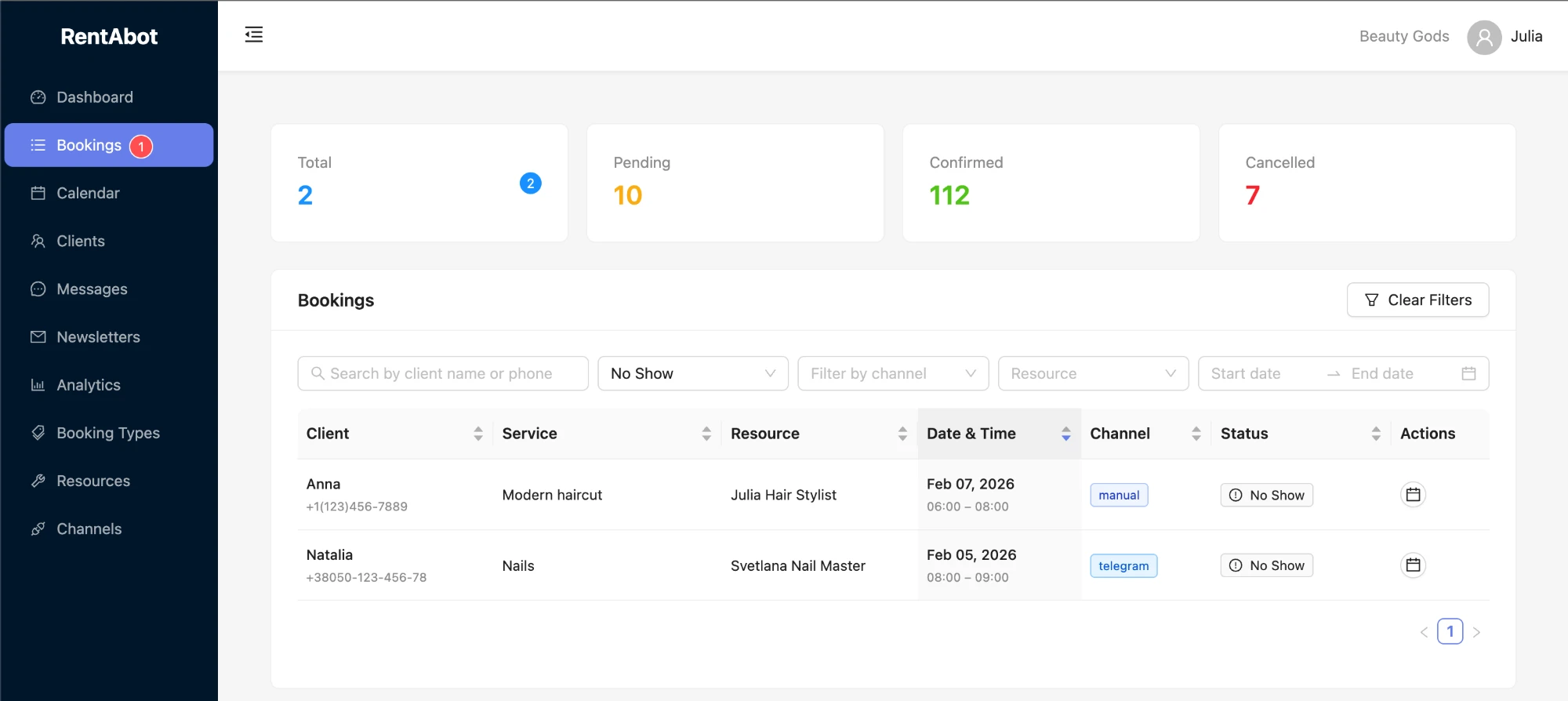The width and height of the screenshot is (1568, 701).
Task: Focus the client name or phone search field
Action: (x=443, y=374)
